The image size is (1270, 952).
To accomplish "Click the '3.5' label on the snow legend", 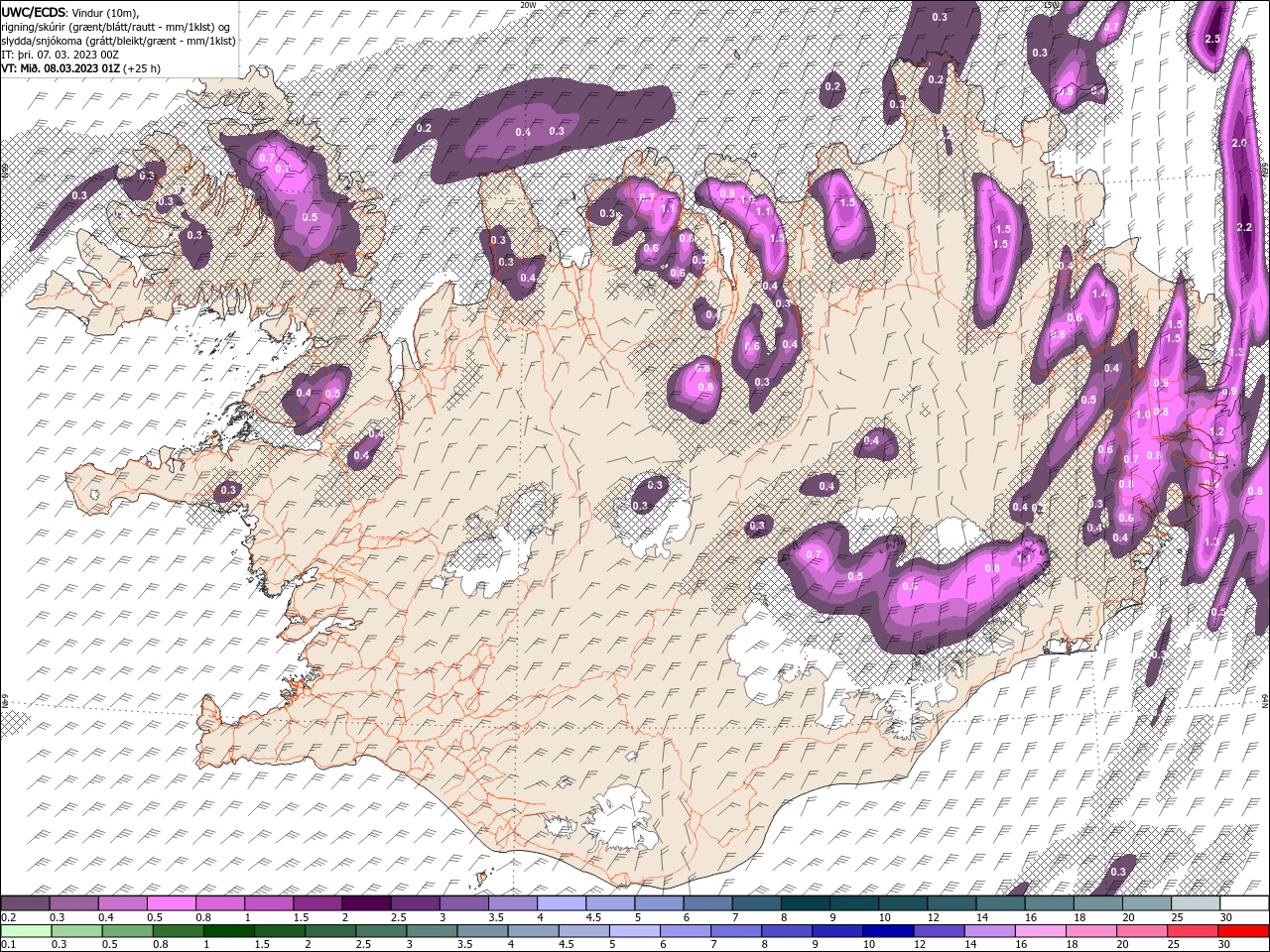I will point(495,917).
